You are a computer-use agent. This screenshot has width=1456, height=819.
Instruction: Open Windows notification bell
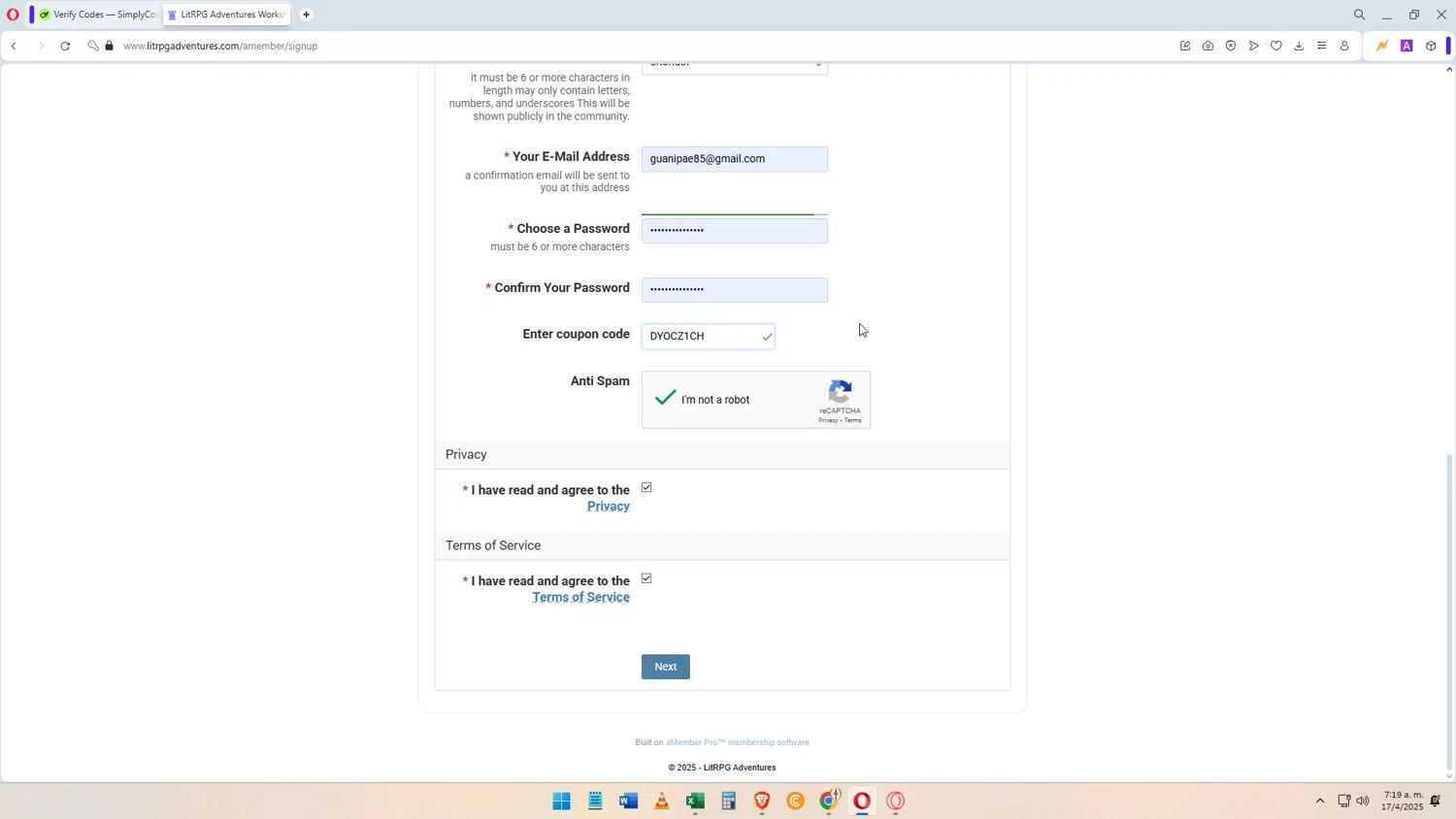pyautogui.click(x=1435, y=801)
